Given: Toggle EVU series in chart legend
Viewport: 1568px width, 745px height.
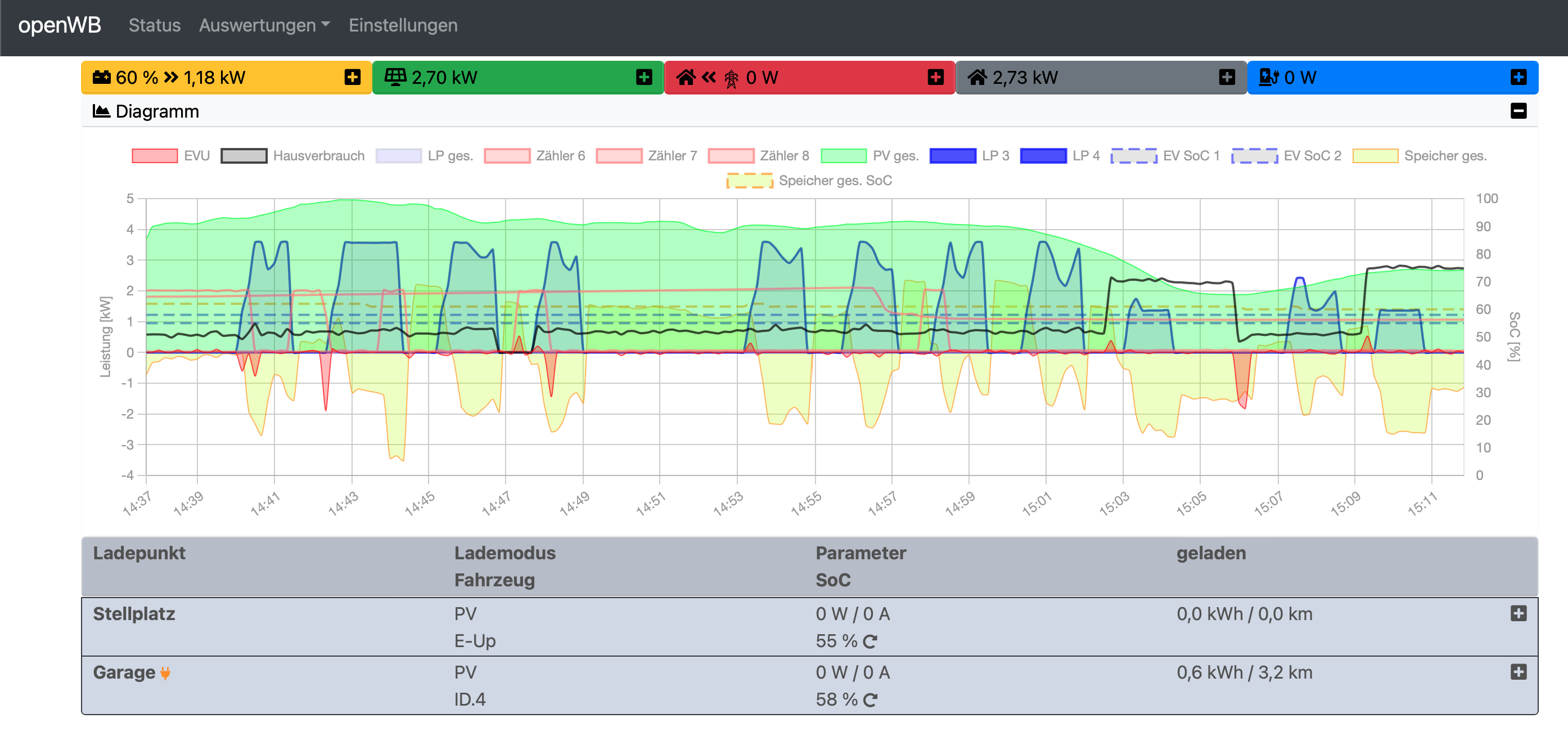Looking at the screenshot, I should click(x=155, y=156).
